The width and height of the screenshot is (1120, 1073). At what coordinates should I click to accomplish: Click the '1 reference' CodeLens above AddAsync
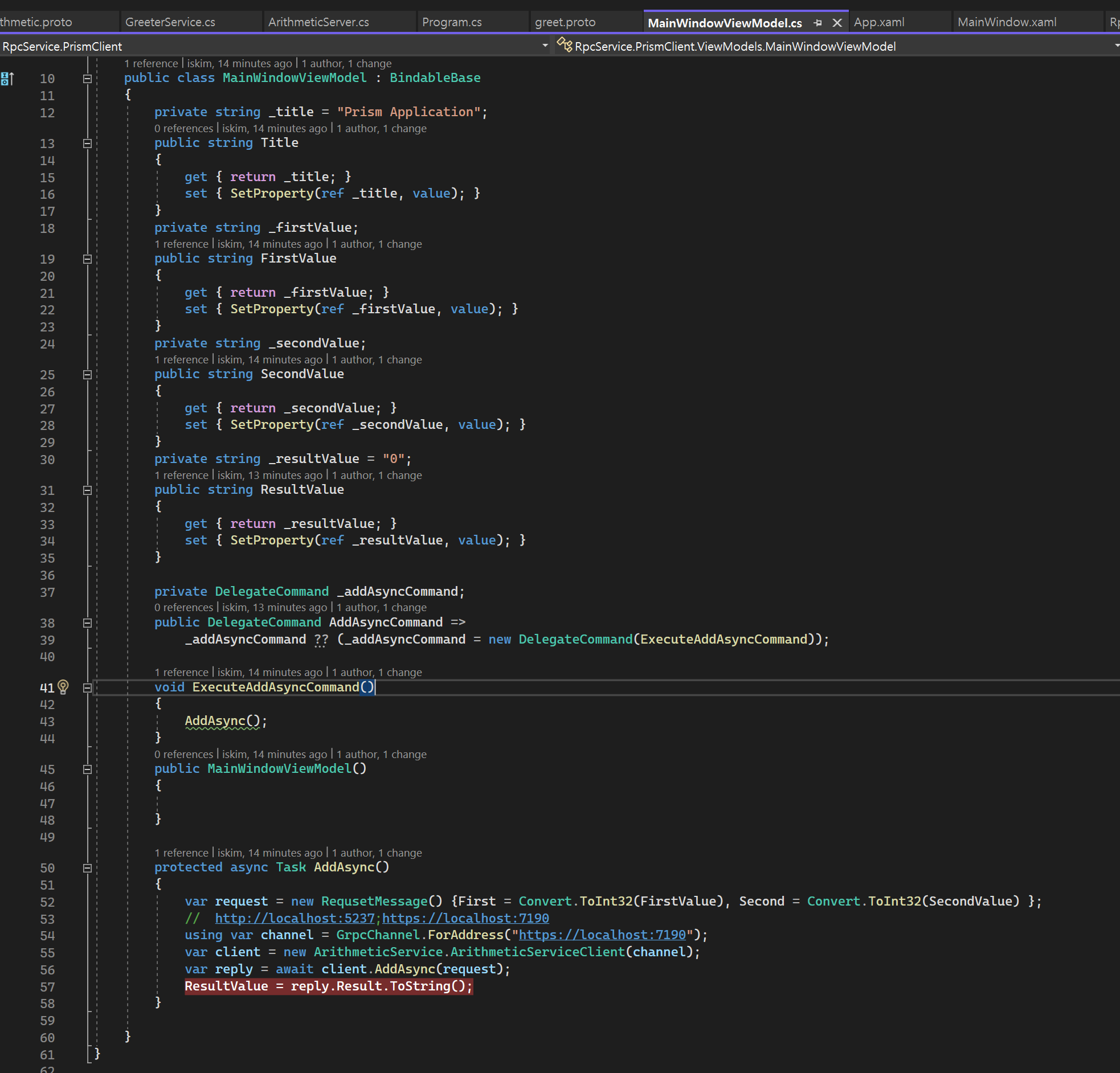tap(181, 853)
